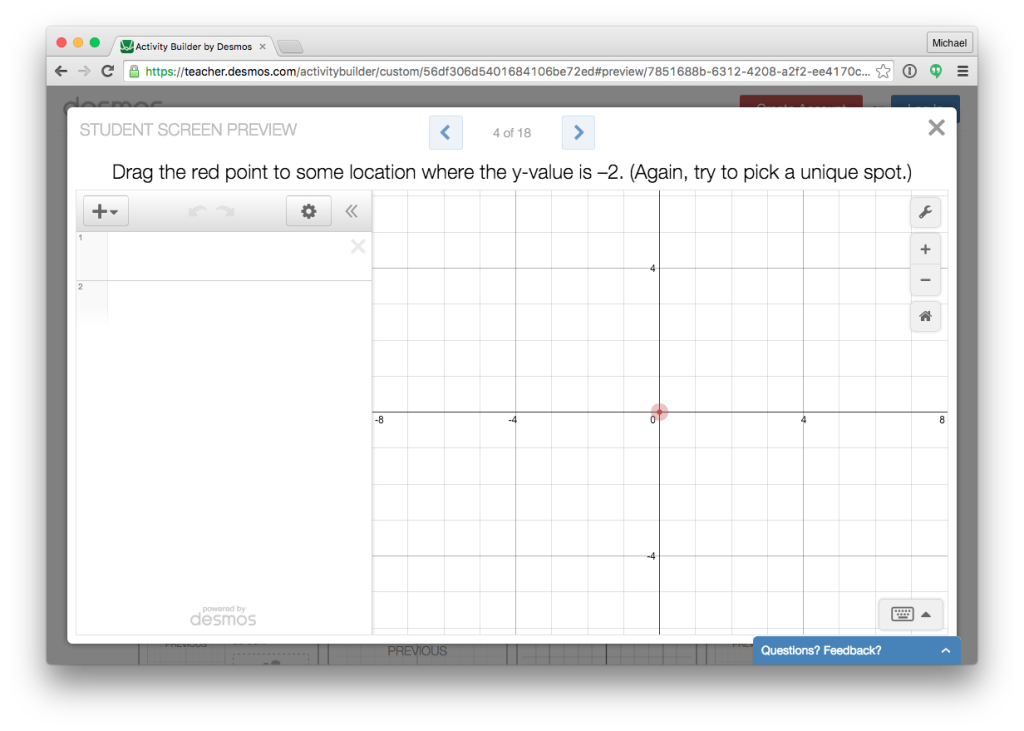Screen dimensions: 1024x731
Task: Reset graph to default view
Action: (924, 316)
